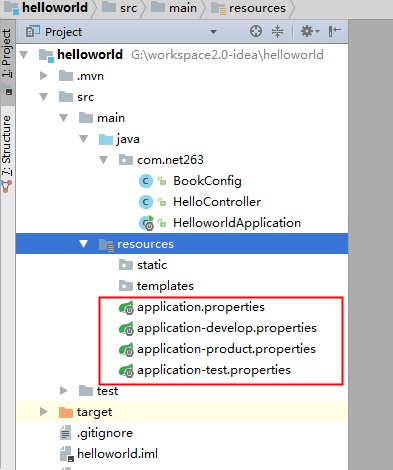Click the application-test.properties Spring icon
Viewport: 393px width, 470px height.
click(x=127, y=370)
